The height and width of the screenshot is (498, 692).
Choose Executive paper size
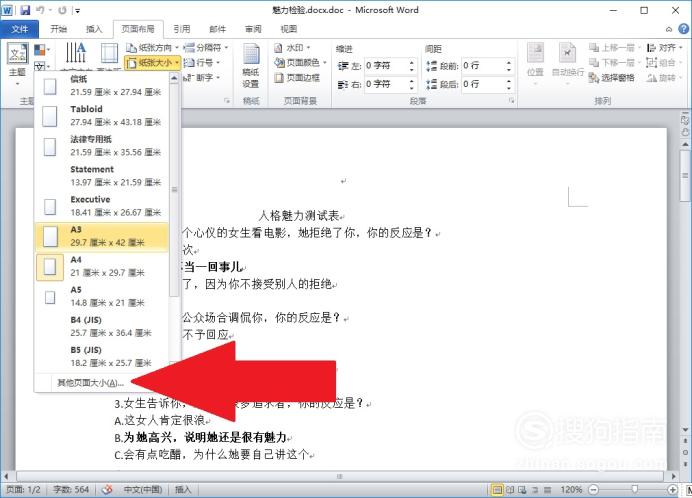102,206
